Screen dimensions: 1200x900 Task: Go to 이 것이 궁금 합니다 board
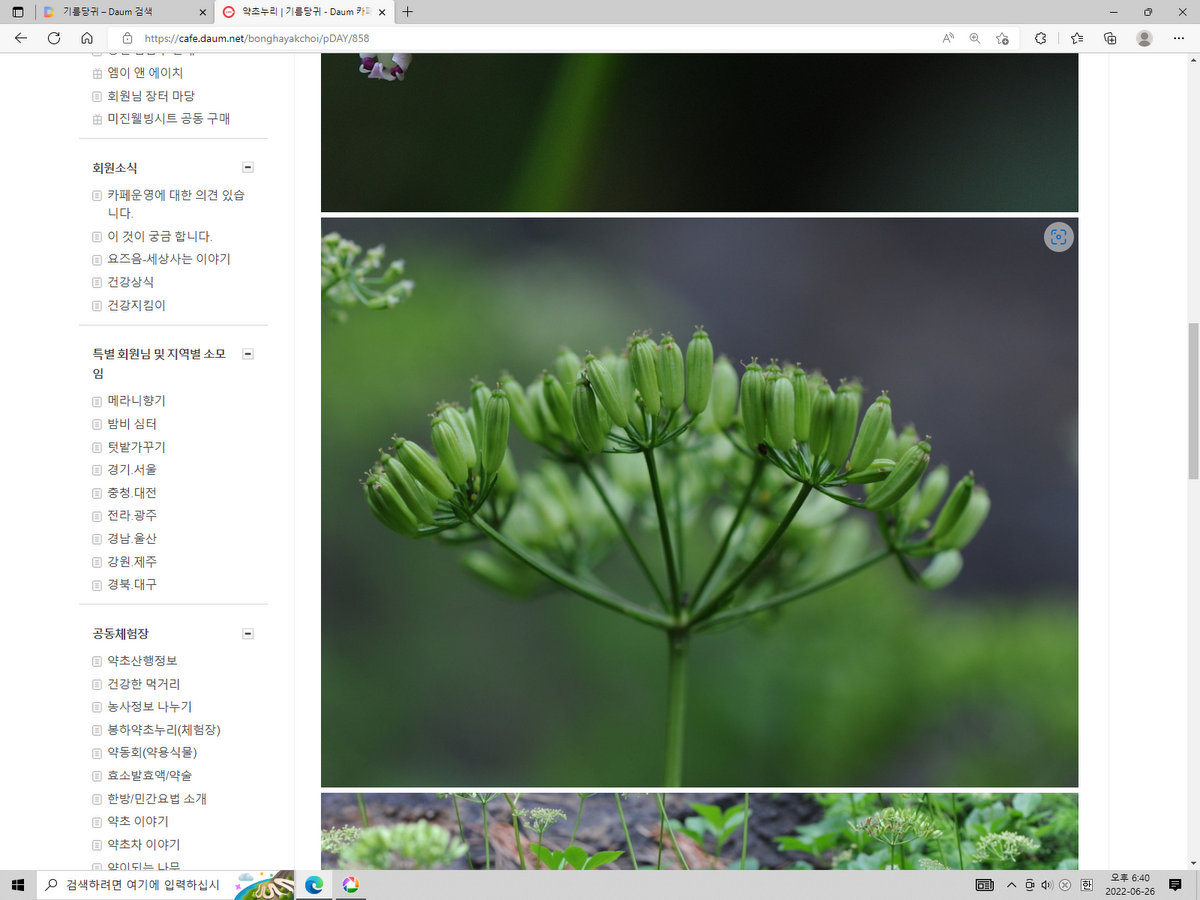(x=160, y=236)
